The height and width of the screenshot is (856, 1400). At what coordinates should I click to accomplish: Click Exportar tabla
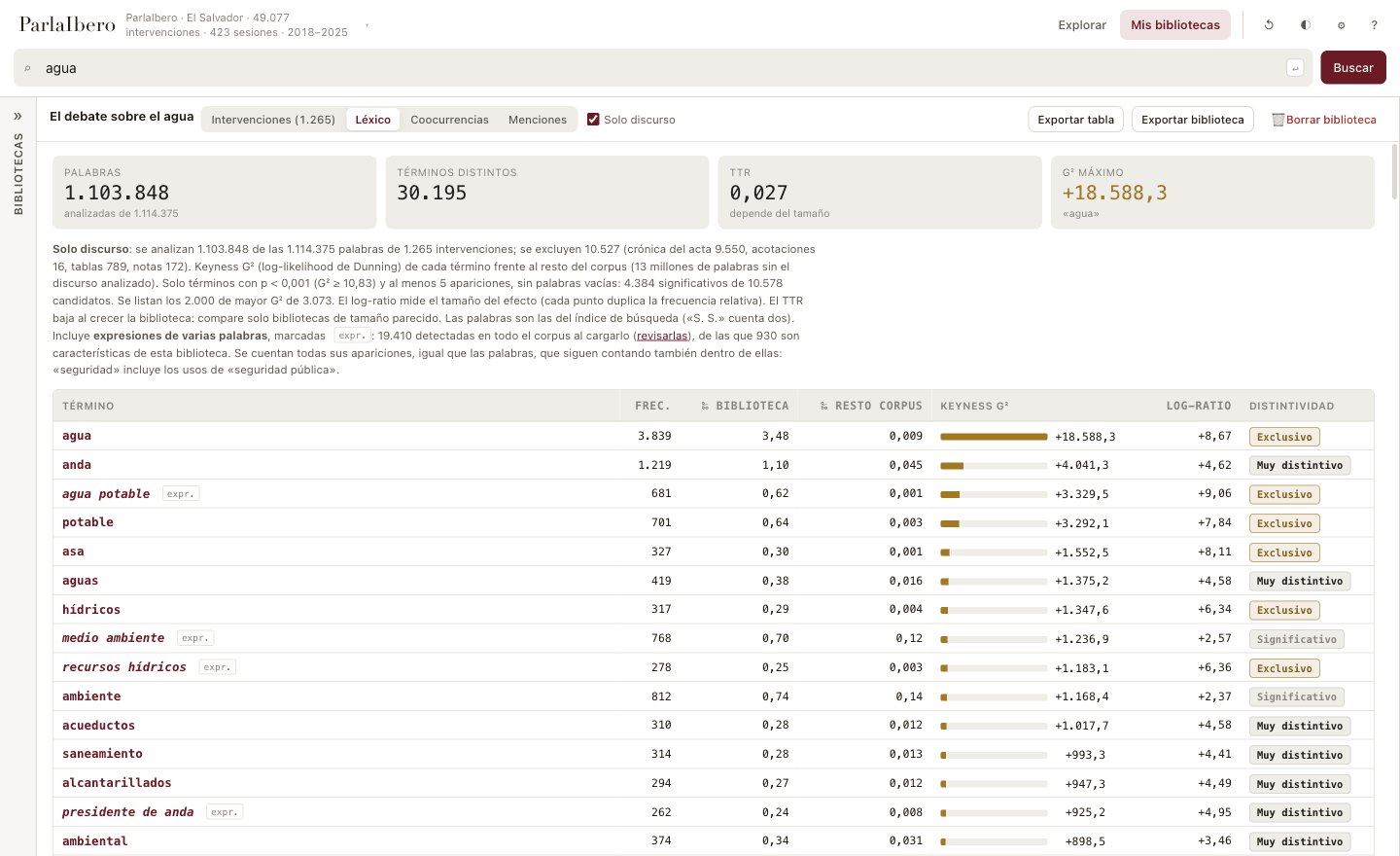tap(1076, 120)
